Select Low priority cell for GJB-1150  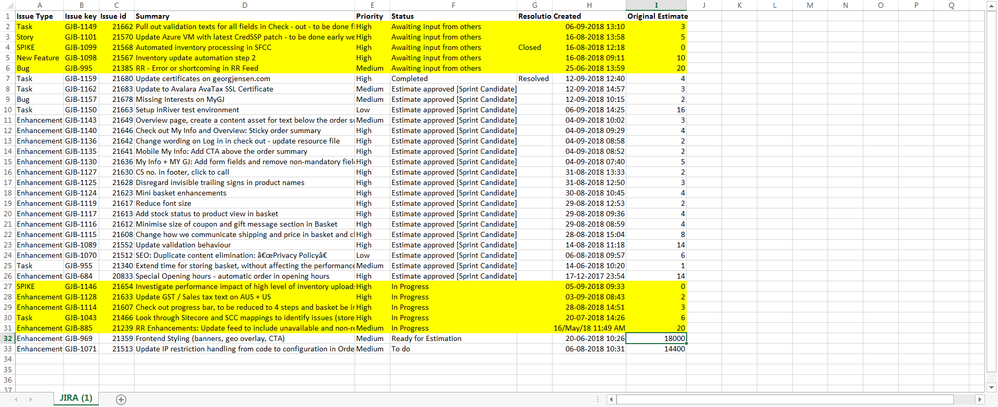click(x=372, y=110)
